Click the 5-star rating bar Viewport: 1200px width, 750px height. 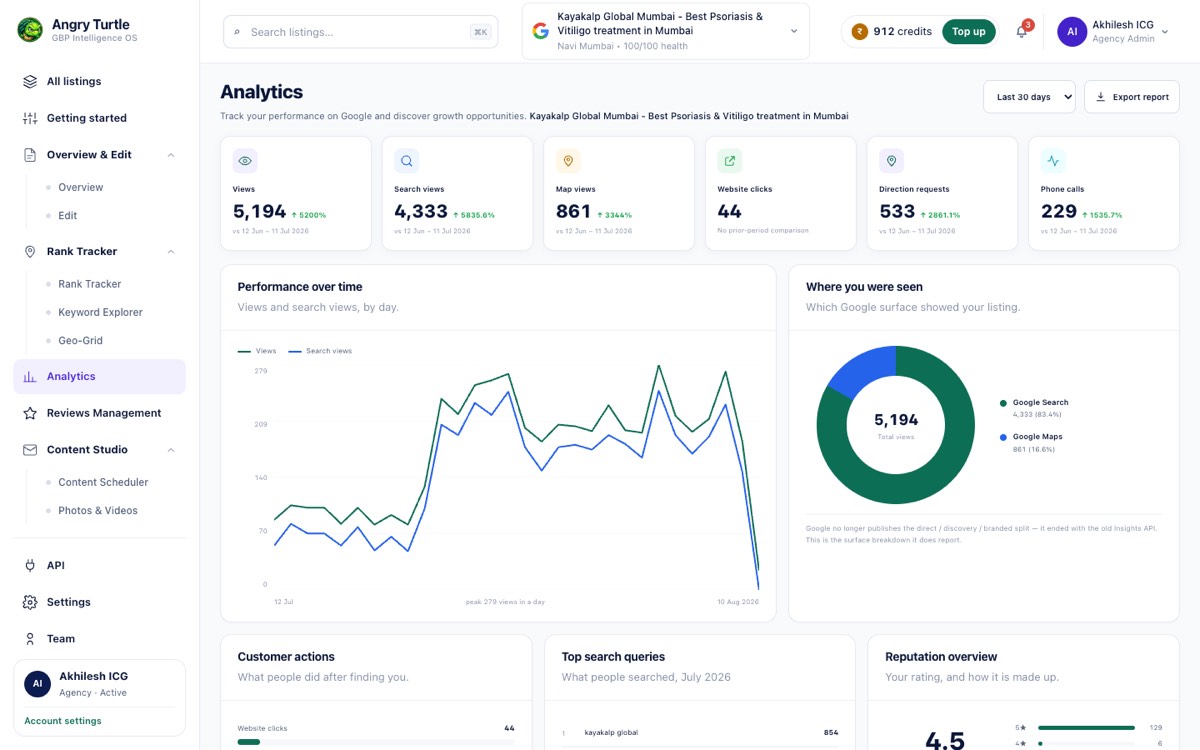pyautogui.click(x=1086, y=728)
